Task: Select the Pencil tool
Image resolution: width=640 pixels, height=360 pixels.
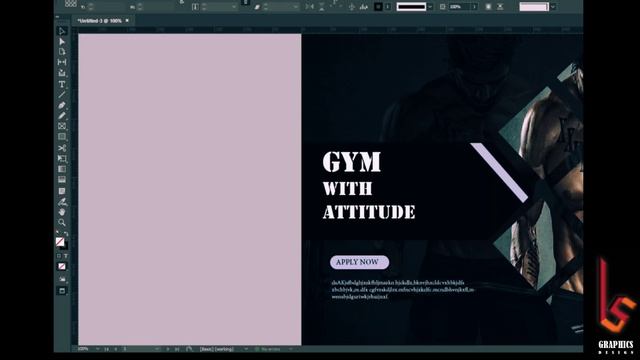Action: (62, 116)
